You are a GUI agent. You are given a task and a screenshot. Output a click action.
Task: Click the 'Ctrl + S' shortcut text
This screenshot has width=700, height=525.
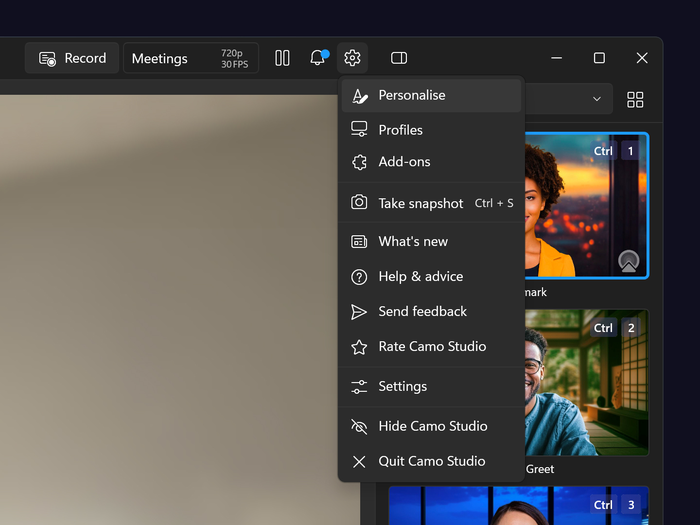click(x=494, y=203)
